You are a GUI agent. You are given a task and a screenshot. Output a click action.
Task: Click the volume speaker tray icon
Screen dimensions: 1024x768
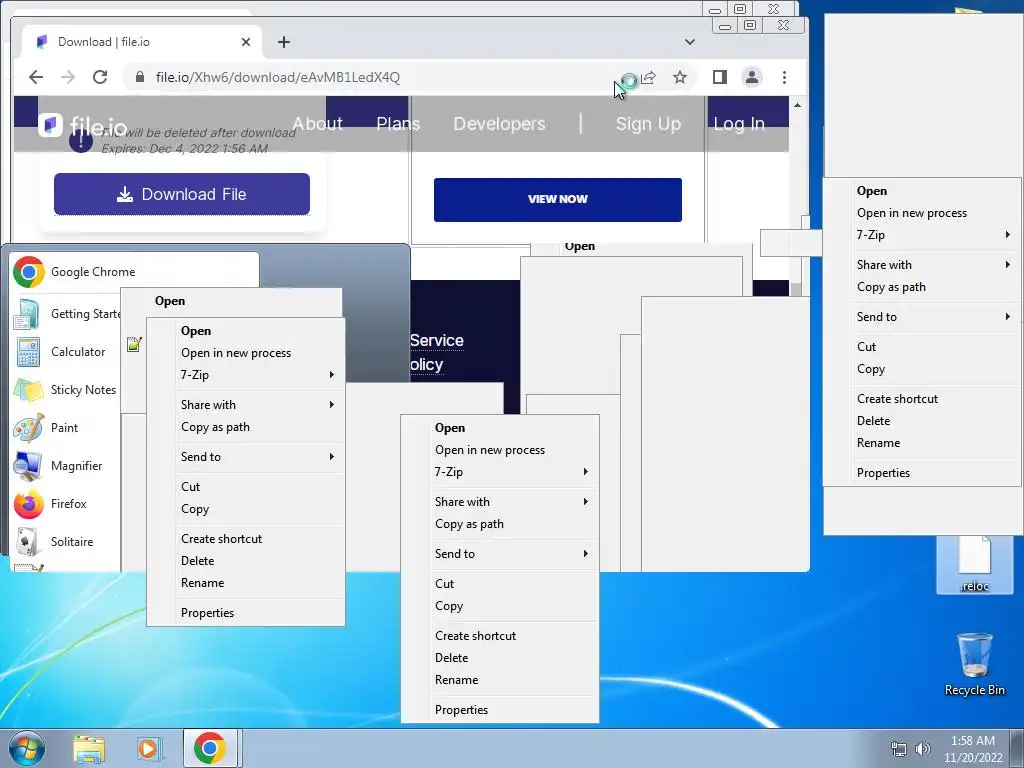922,749
